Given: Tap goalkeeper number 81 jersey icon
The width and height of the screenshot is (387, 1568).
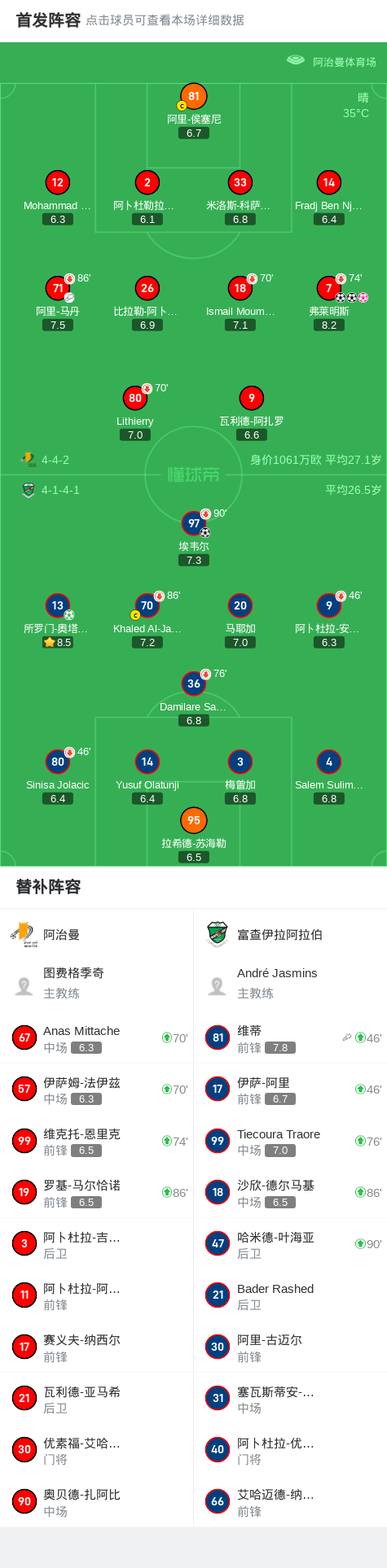Looking at the screenshot, I should 193,96.
